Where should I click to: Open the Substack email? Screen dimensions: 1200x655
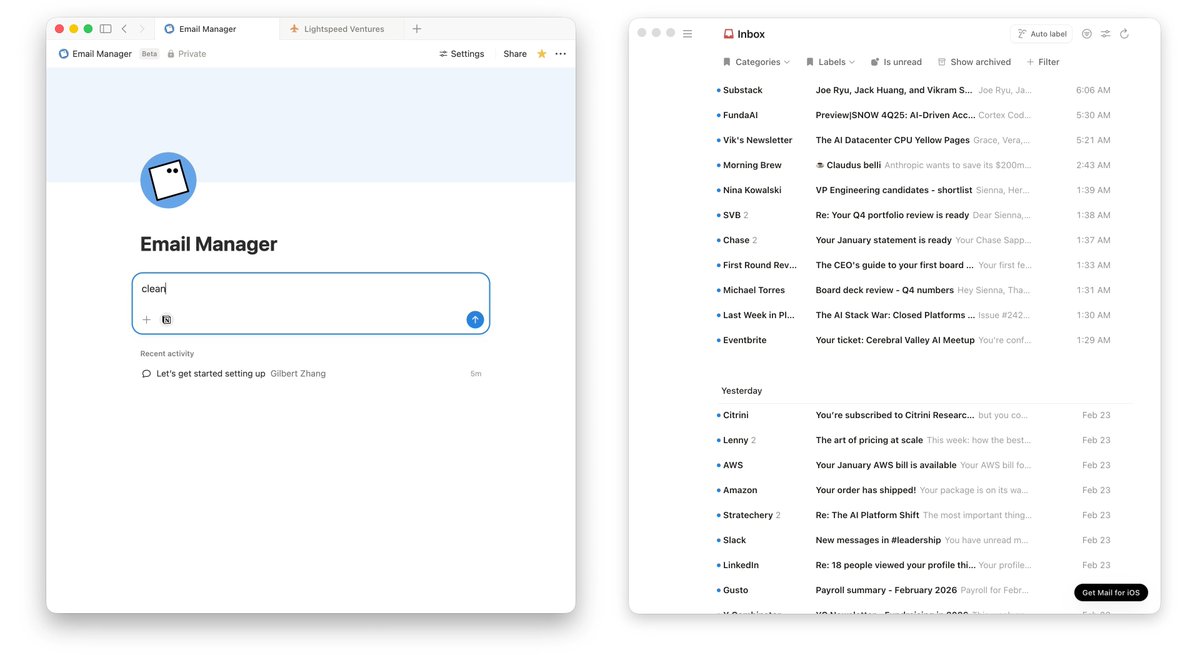tap(913, 90)
